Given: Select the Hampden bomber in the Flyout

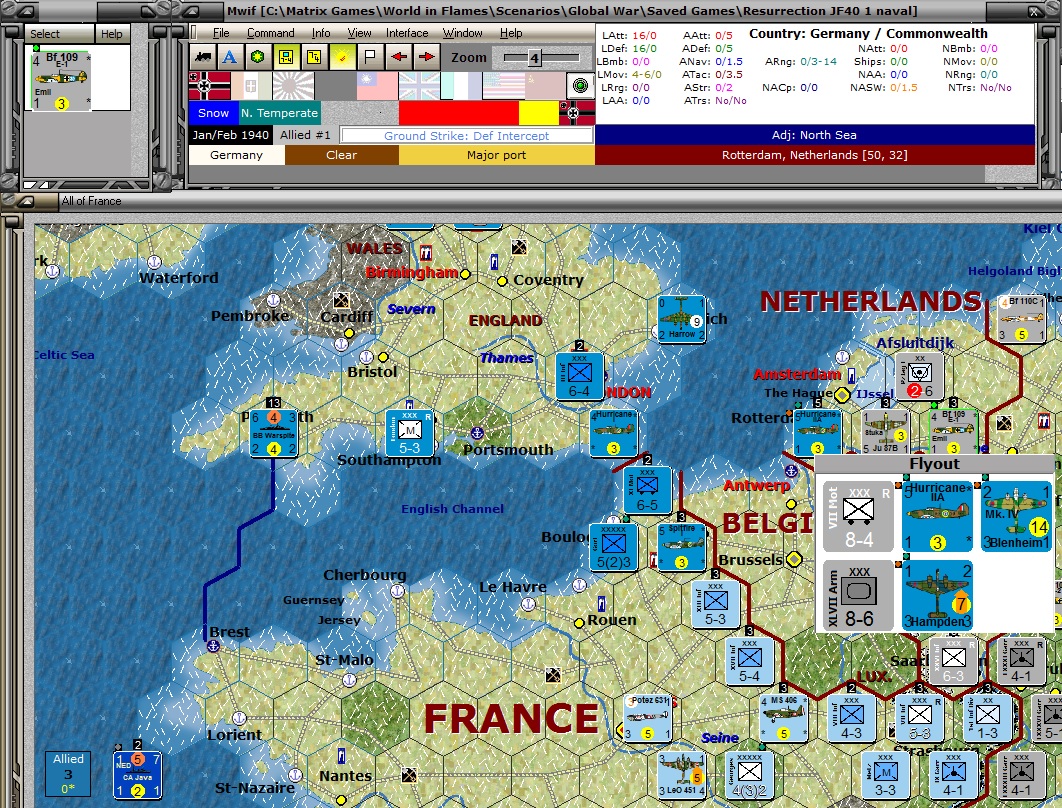Looking at the screenshot, I should (x=937, y=595).
